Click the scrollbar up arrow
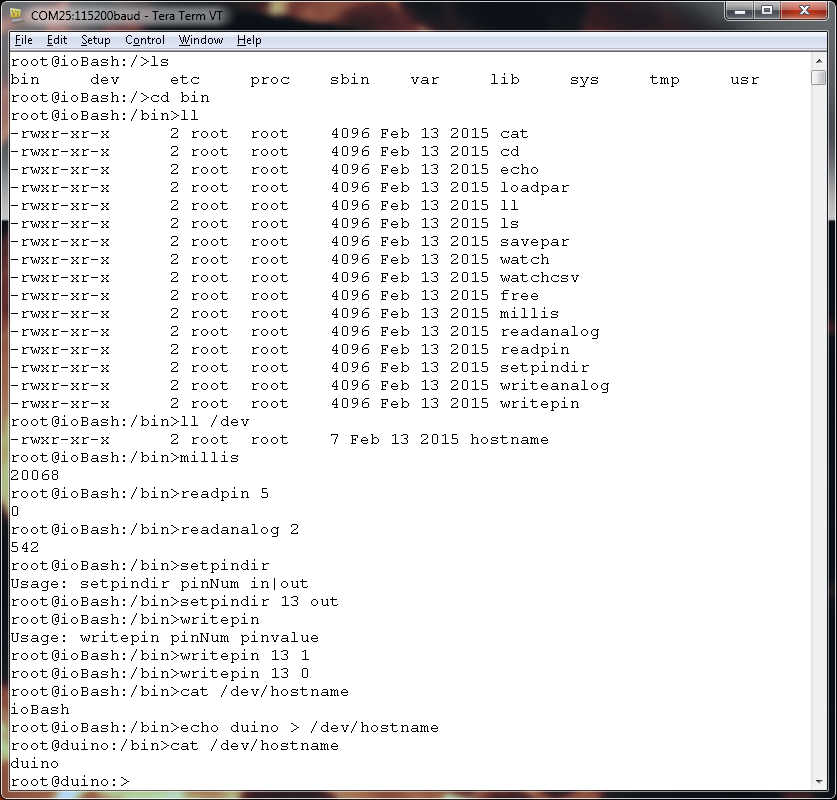The width and height of the screenshot is (837, 800). (819, 60)
